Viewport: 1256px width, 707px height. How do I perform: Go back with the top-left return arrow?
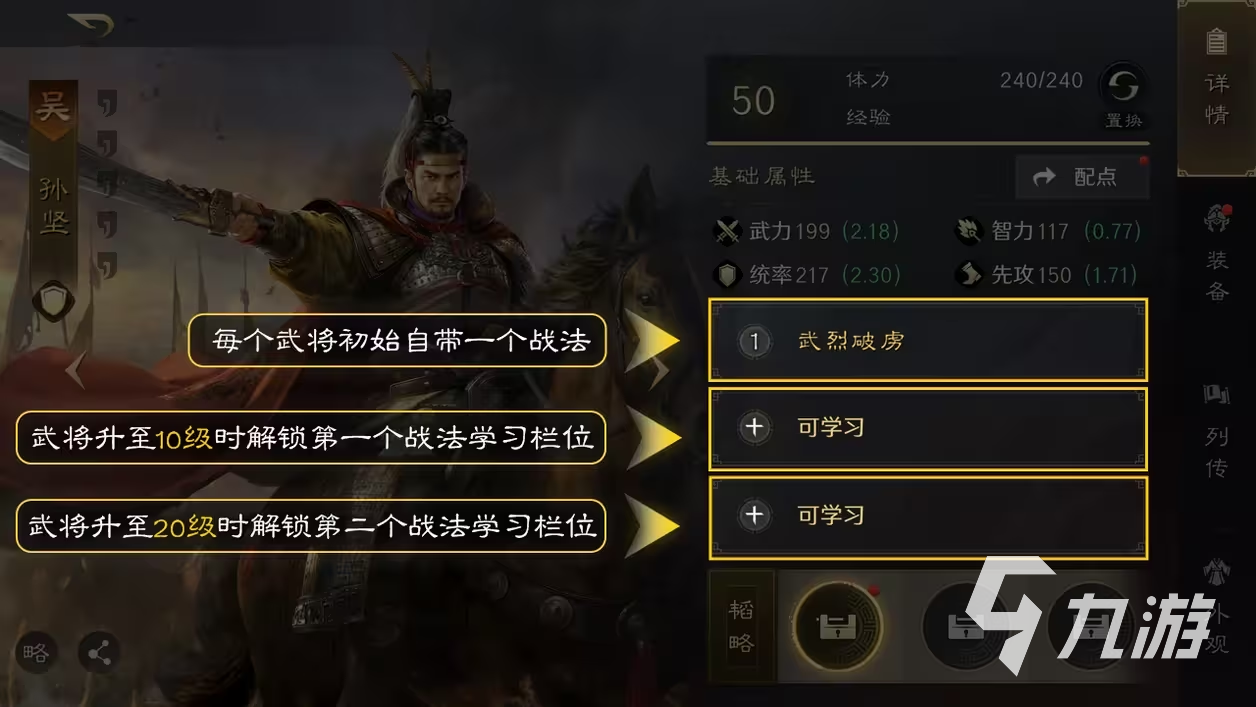point(90,25)
